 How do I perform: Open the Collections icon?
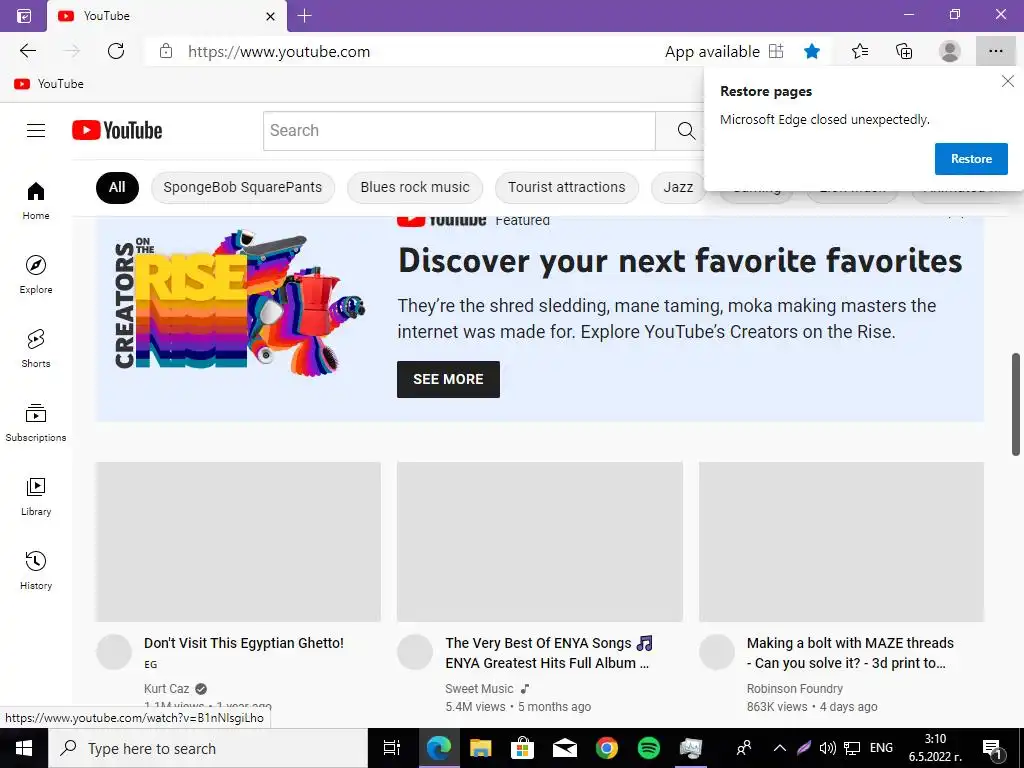pos(904,51)
